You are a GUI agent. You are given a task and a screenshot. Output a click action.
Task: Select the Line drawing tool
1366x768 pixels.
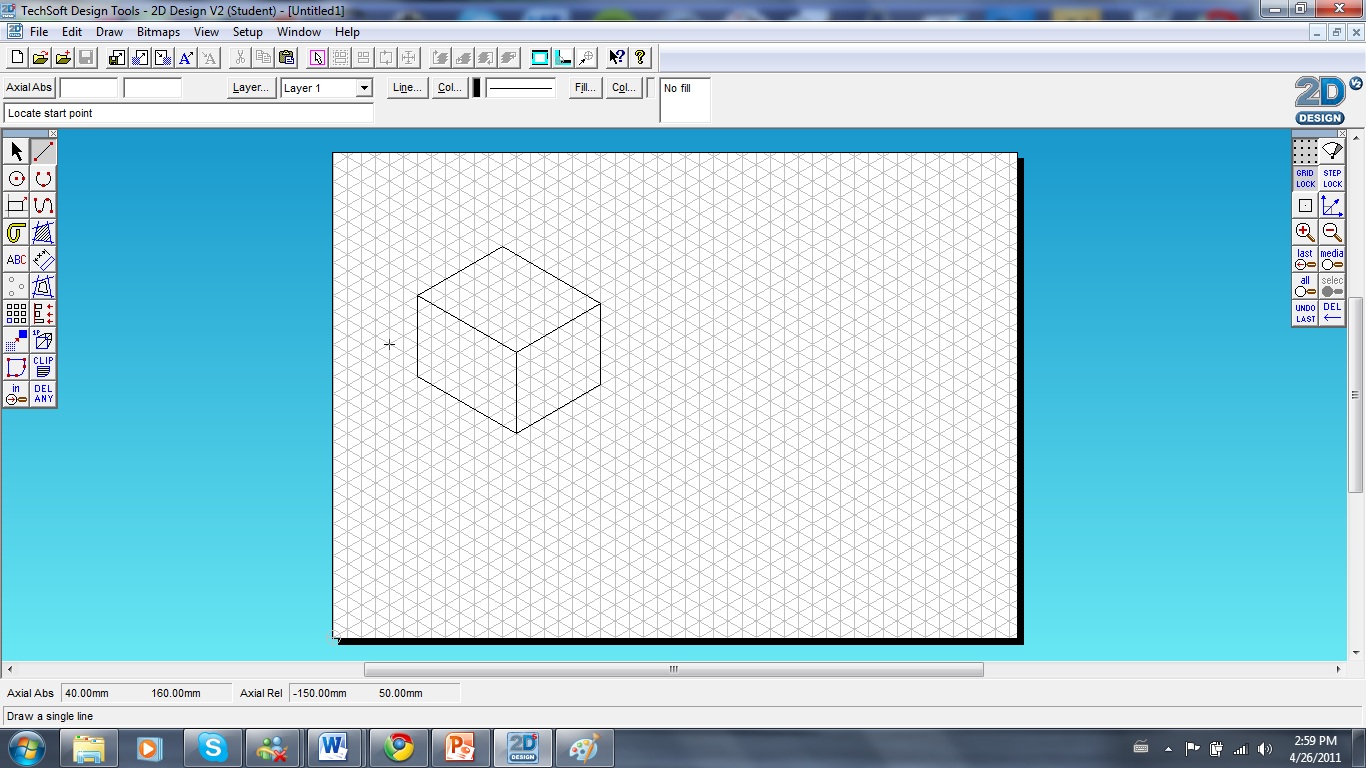coord(42,150)
